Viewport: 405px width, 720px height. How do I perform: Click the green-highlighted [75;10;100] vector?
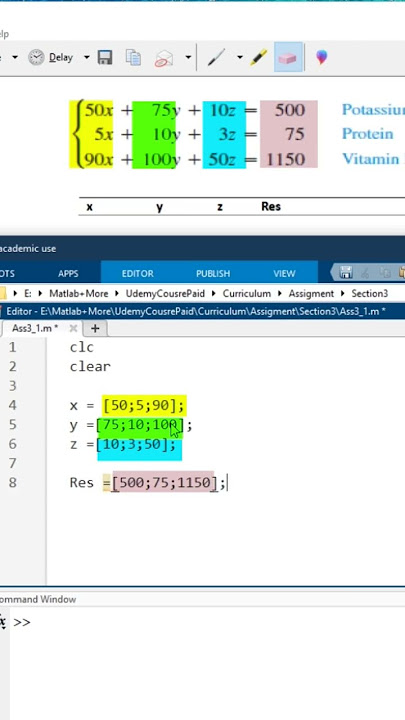(x=140, y=425)
